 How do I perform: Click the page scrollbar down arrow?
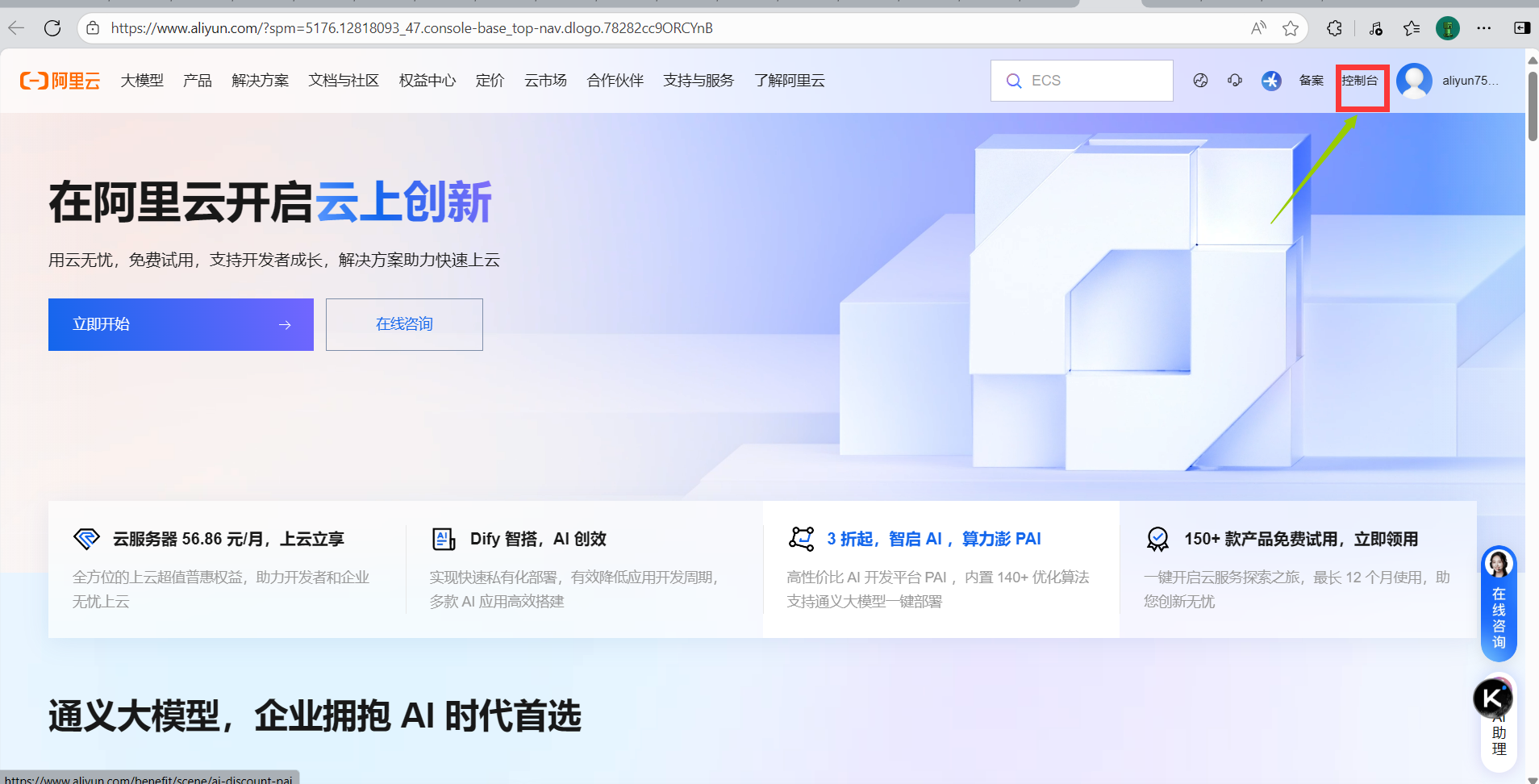(1532, 779)
